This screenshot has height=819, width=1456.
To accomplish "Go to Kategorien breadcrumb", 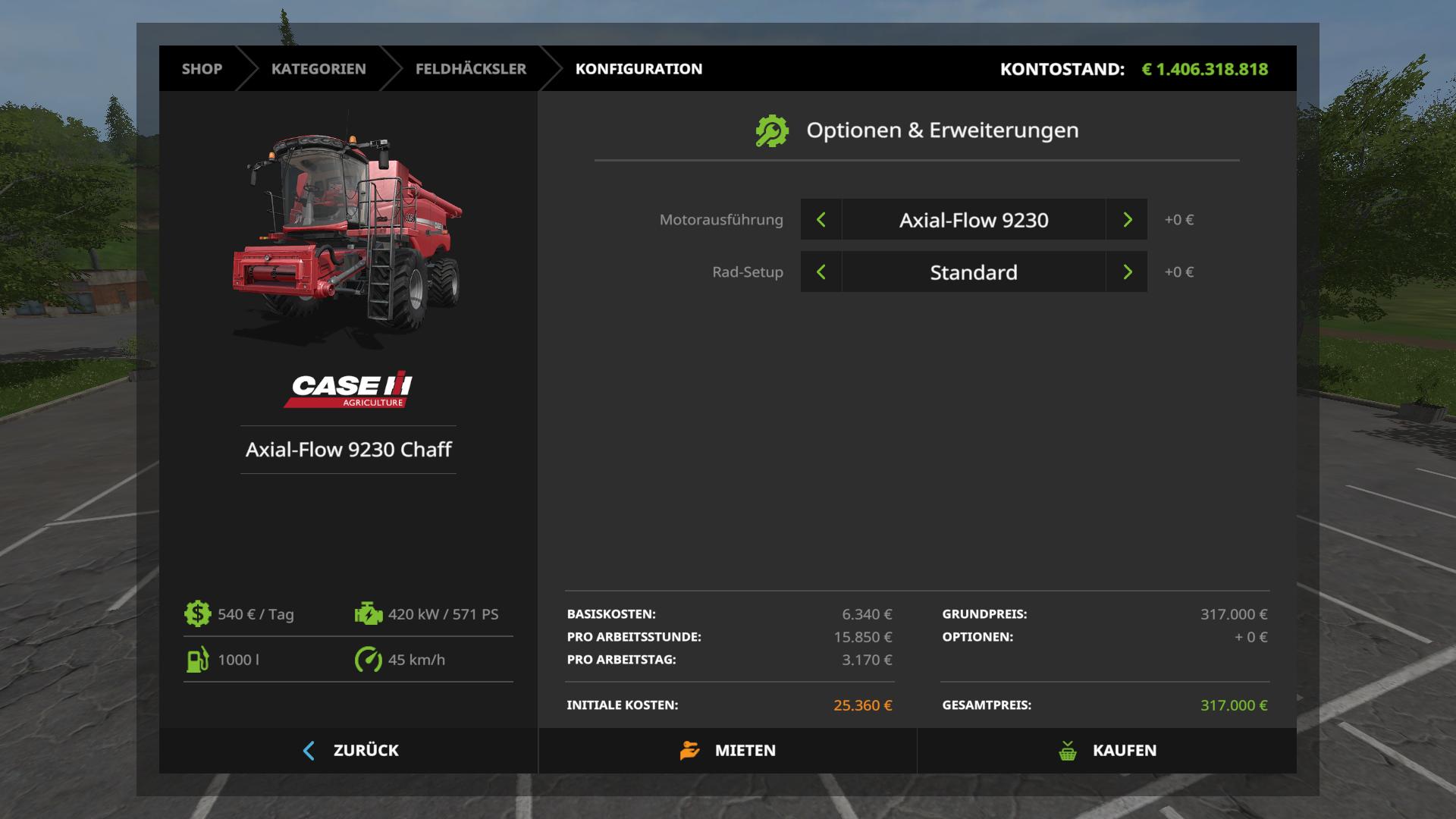I will [x=318, y=69].
